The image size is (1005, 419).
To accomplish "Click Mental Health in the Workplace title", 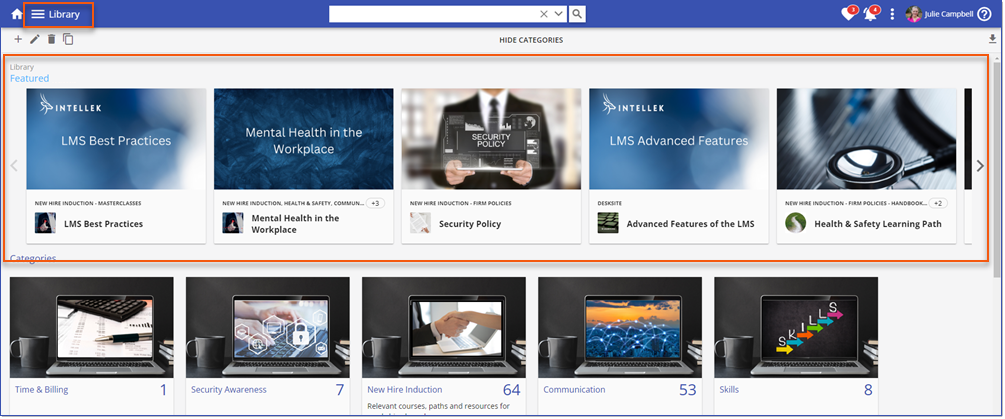I will tap(295, 224).
